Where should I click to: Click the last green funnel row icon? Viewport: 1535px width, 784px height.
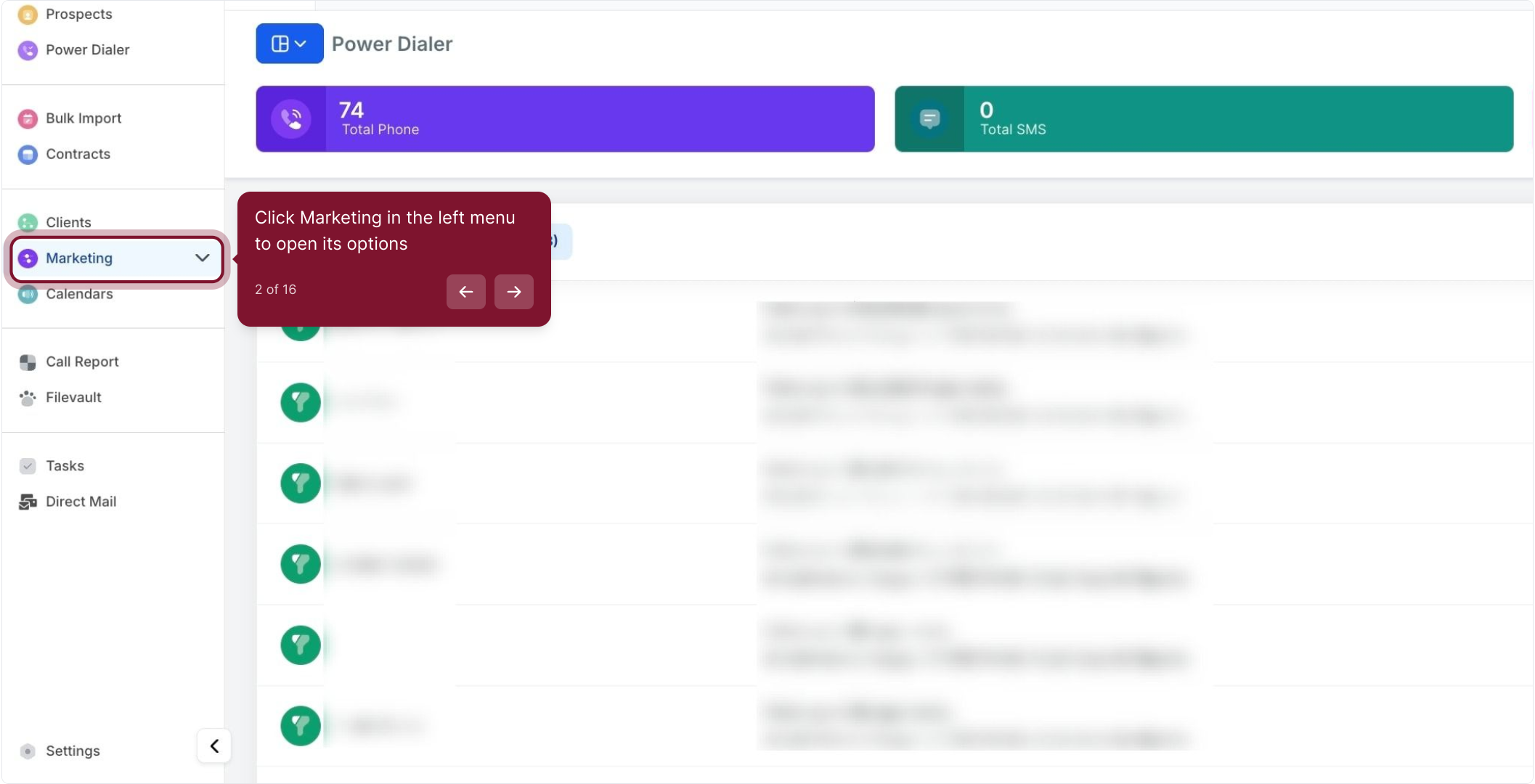tap(300, 725)
